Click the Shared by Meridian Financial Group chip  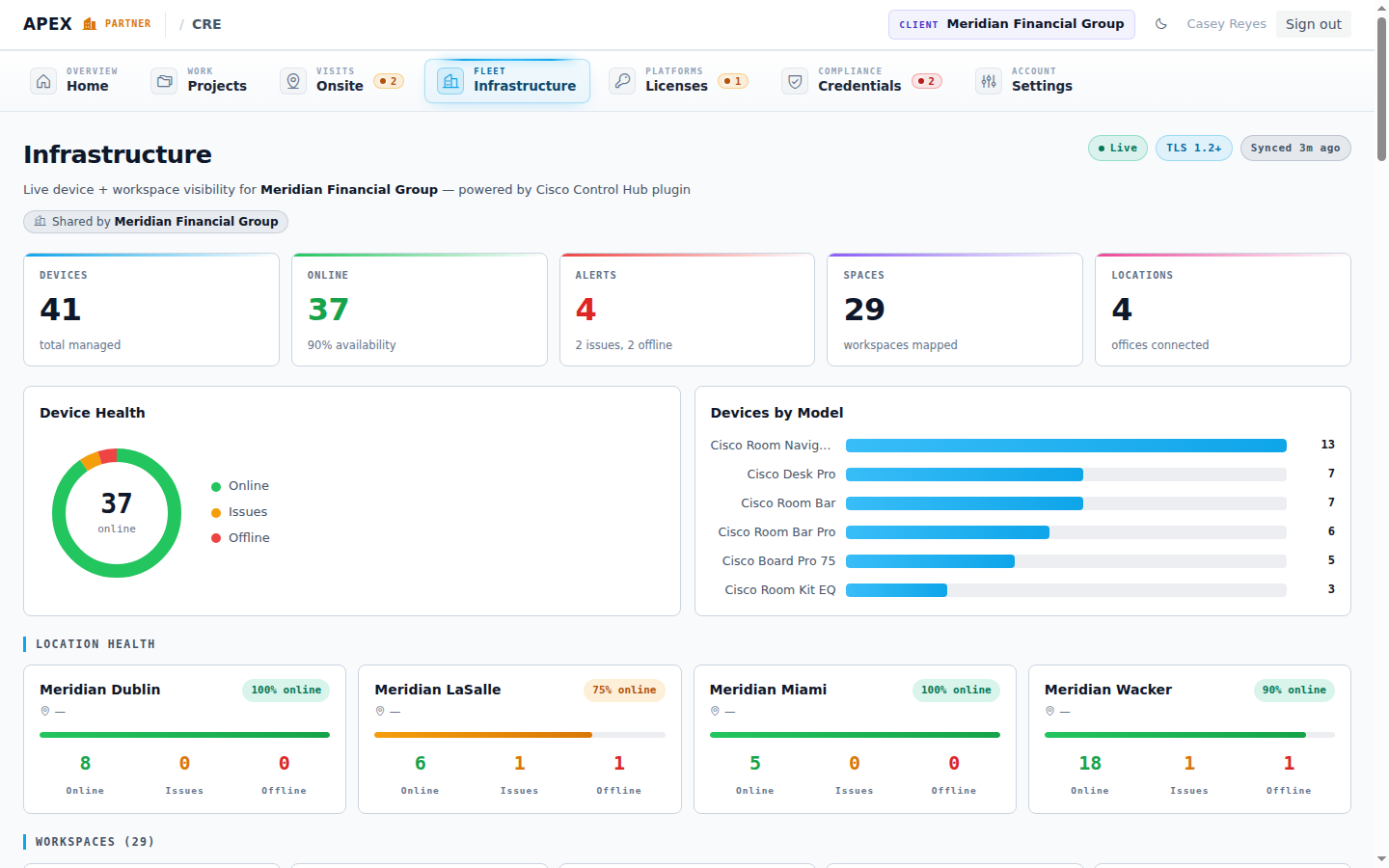(155, 222)
